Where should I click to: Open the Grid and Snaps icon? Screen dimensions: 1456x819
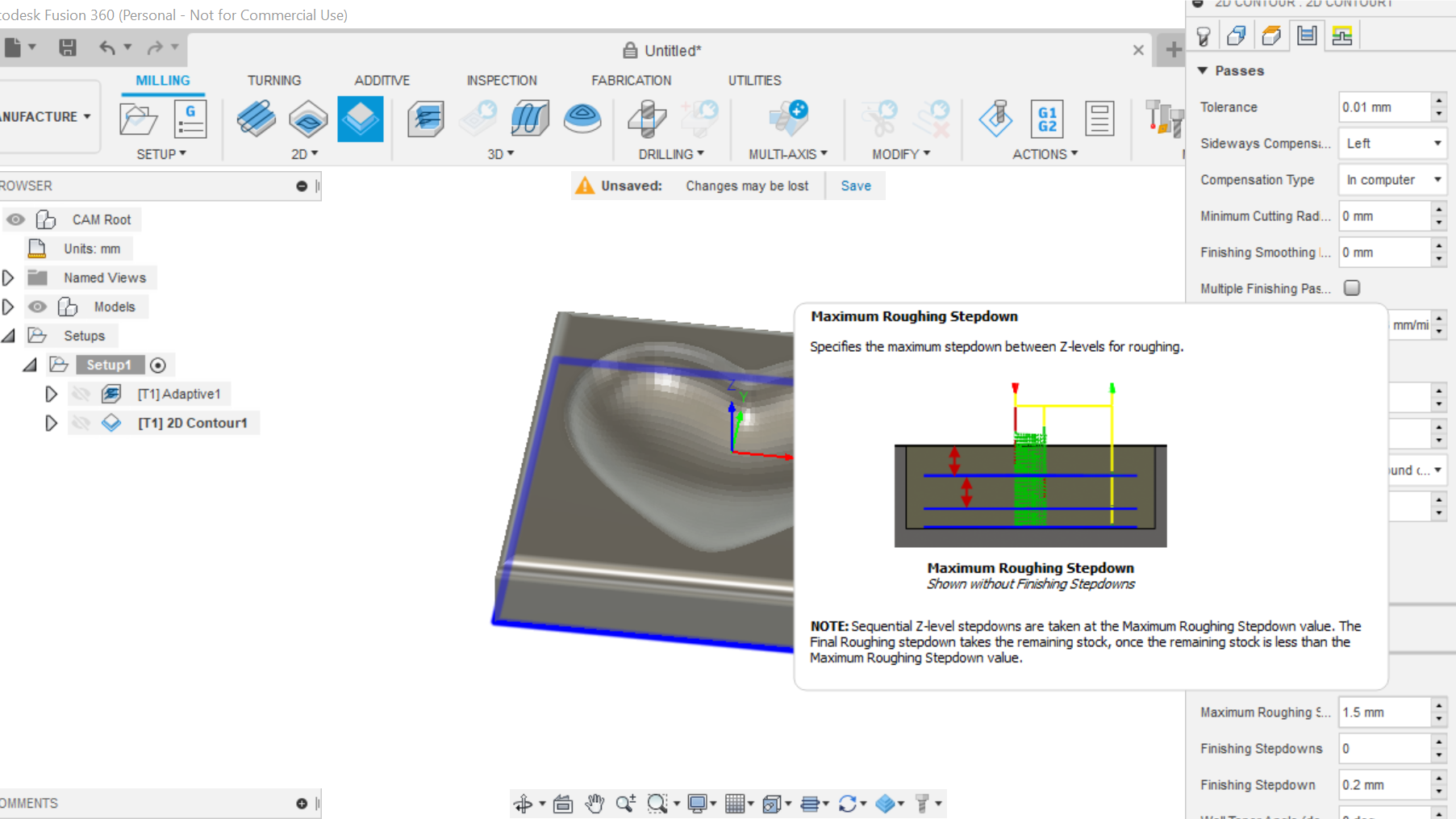(x=734, y=804)
